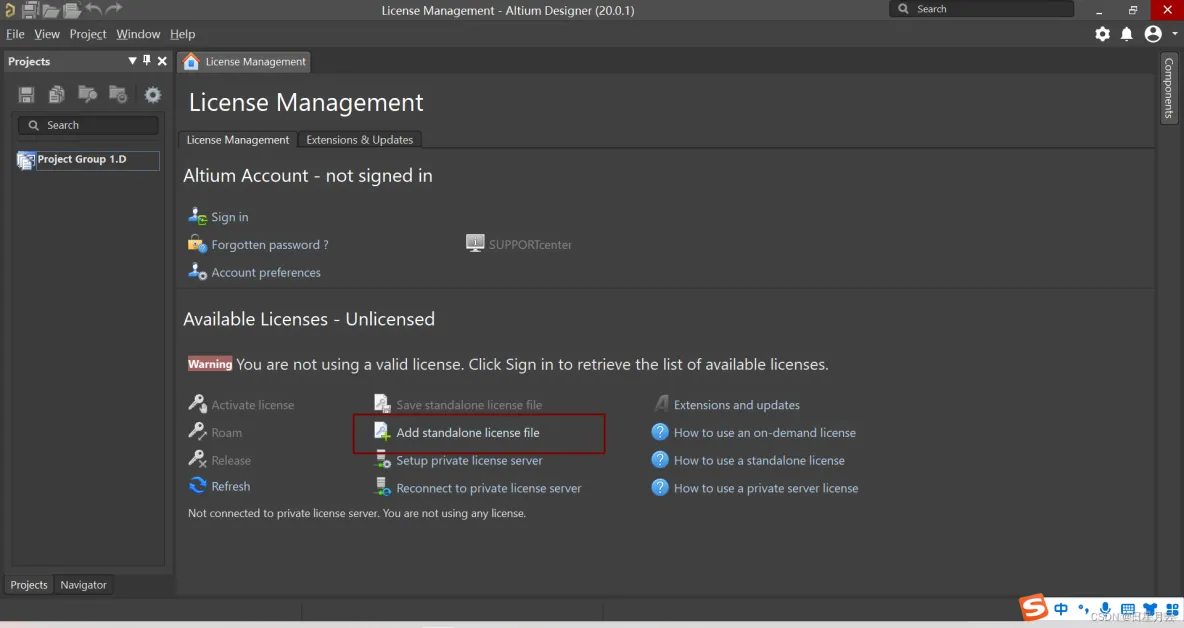Click the folder-with-badge icon in Projects panel toolbar
The image size is (1184, 628).
(x=118, y=94)
